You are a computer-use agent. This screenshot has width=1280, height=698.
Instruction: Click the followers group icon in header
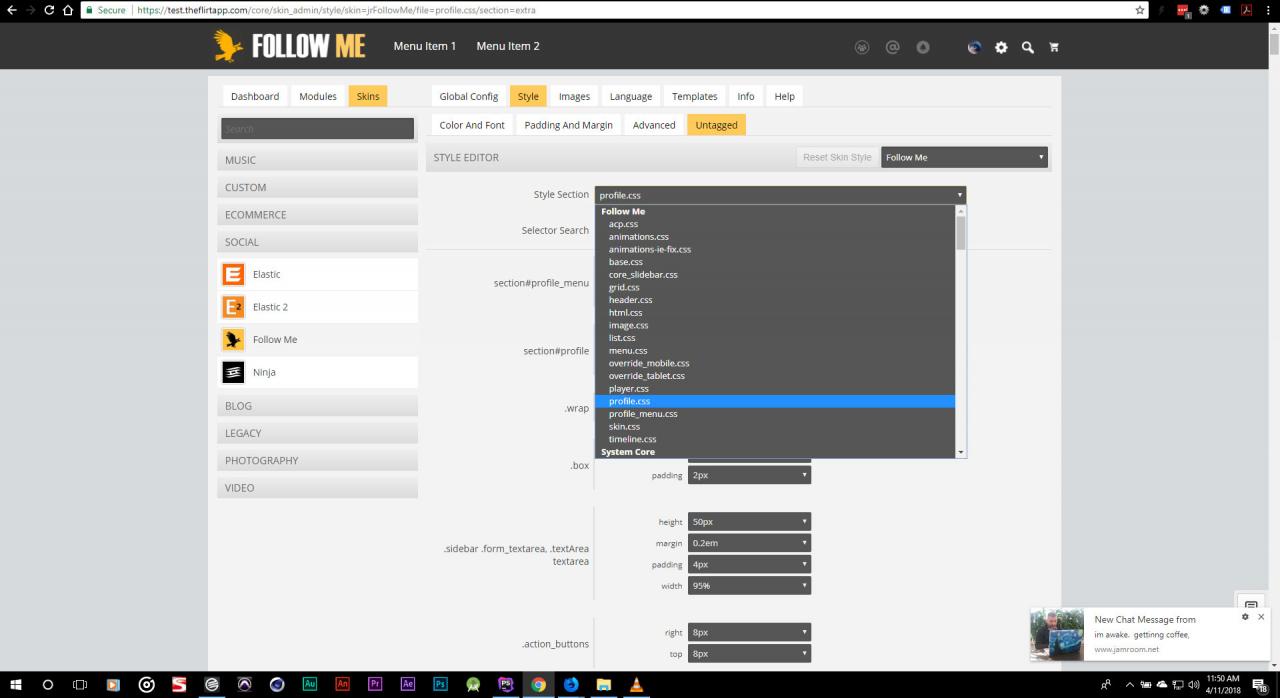(x=862, y=47)
